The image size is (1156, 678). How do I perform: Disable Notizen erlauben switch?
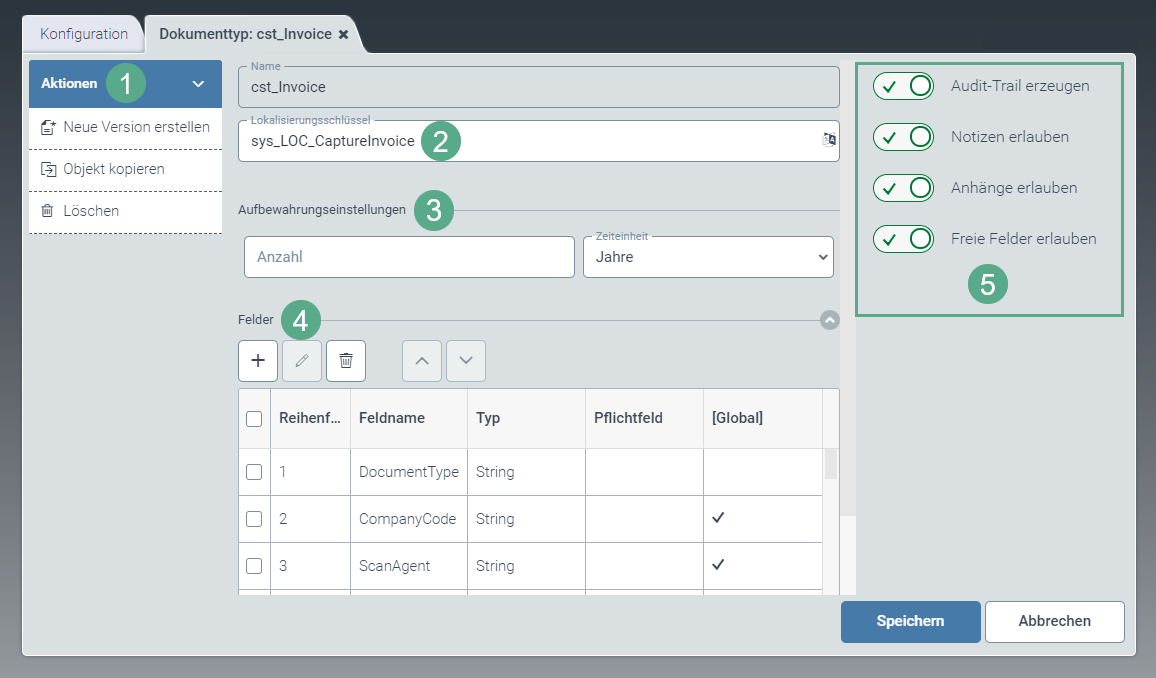click(903, 137)
